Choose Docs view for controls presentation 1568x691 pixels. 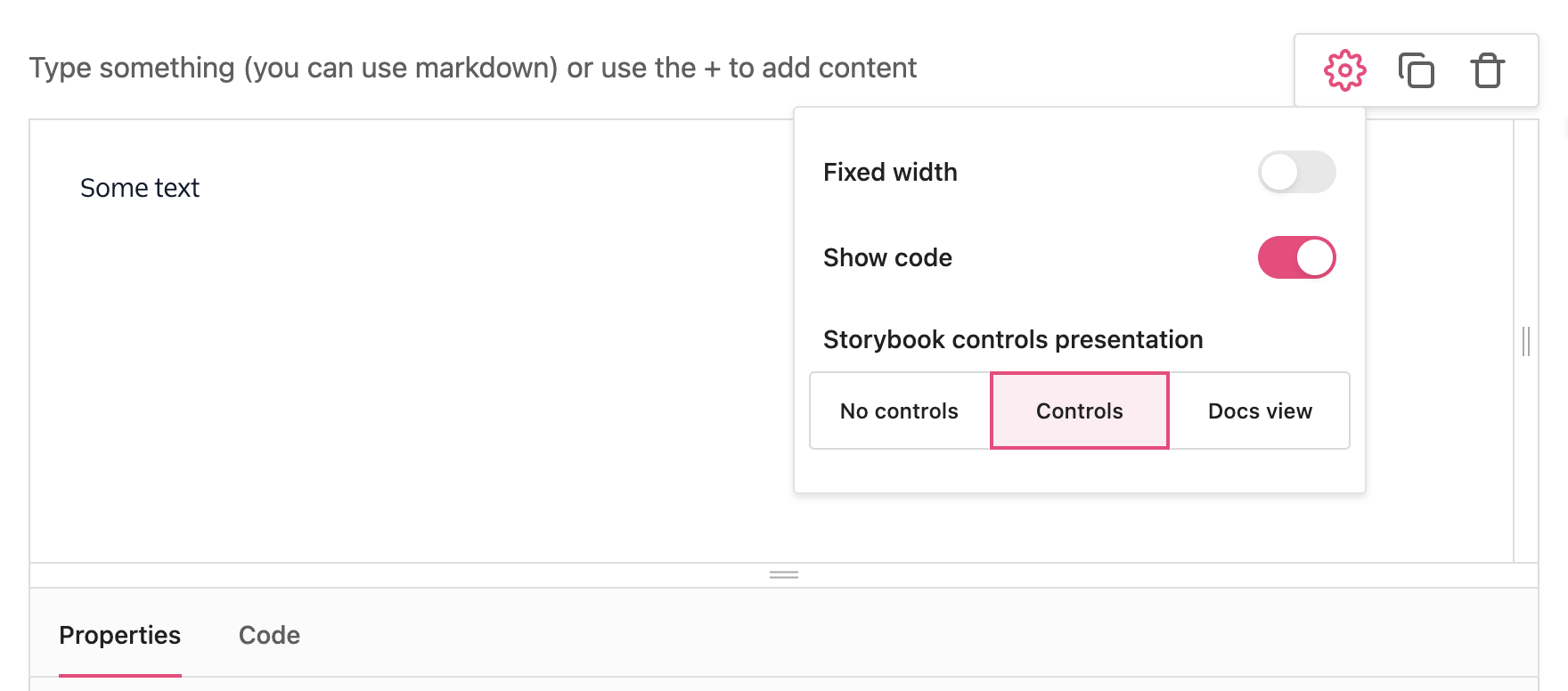click(x=1260, y=411)
